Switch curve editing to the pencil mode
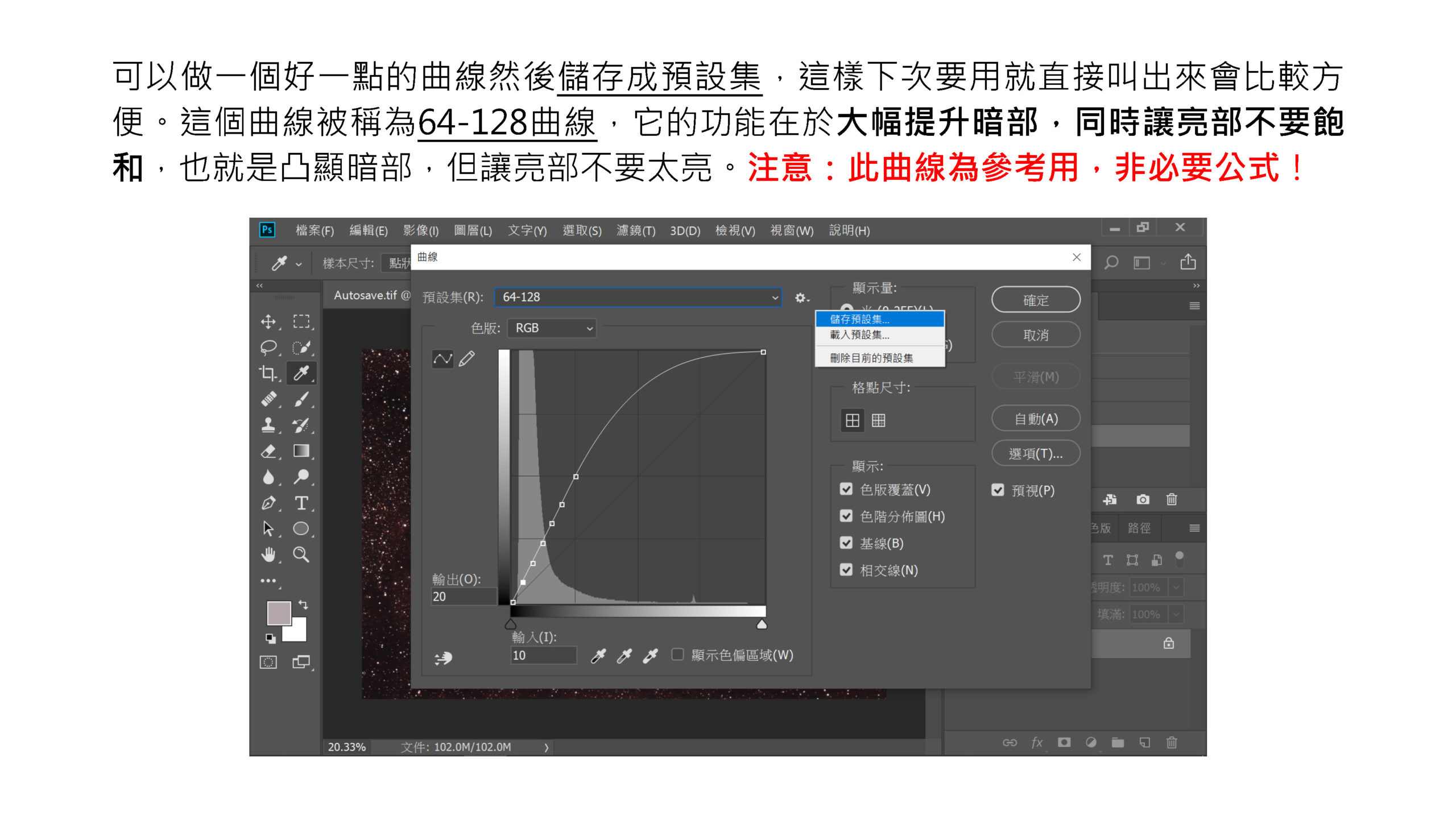 tap(465, 358)
